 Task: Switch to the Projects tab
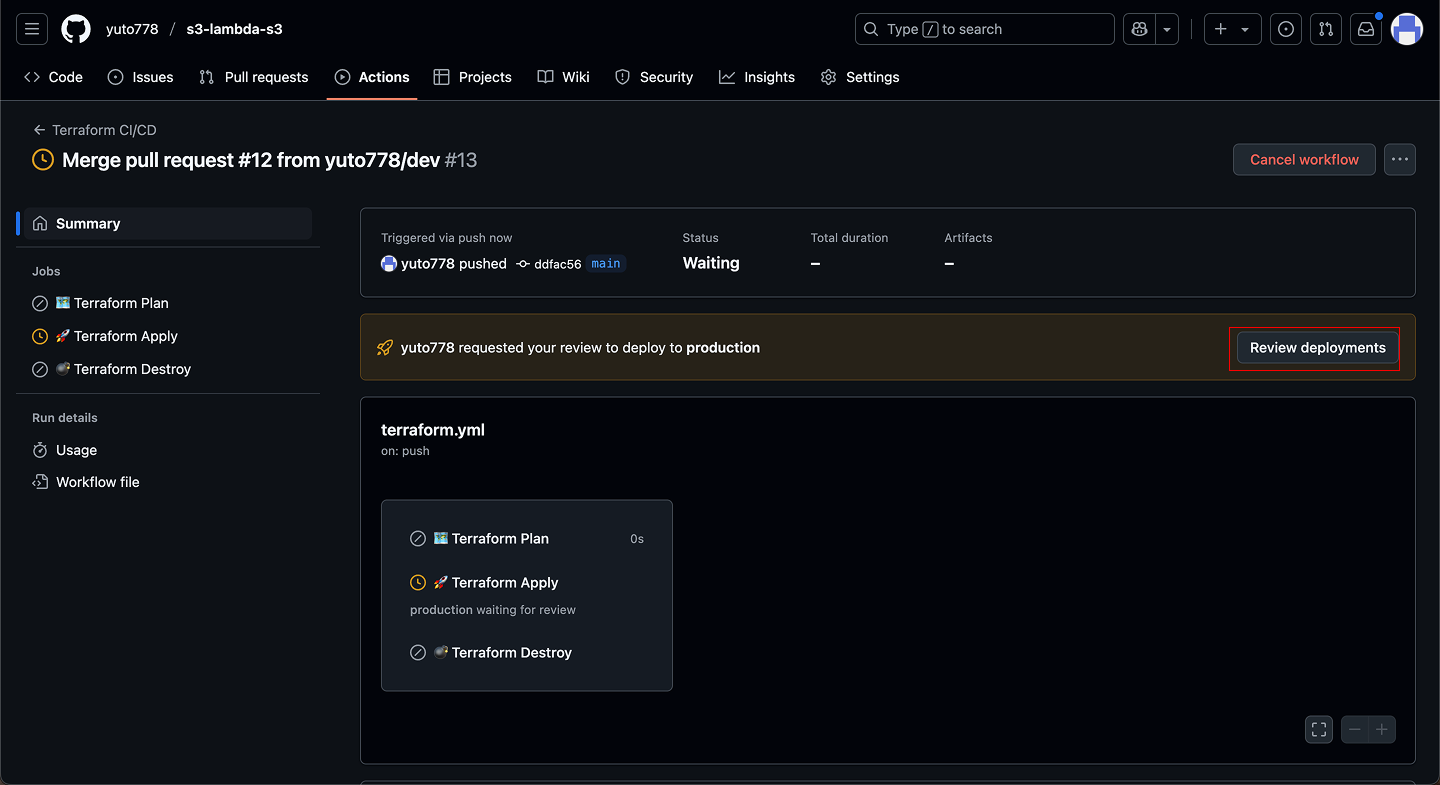coord(472,77)
